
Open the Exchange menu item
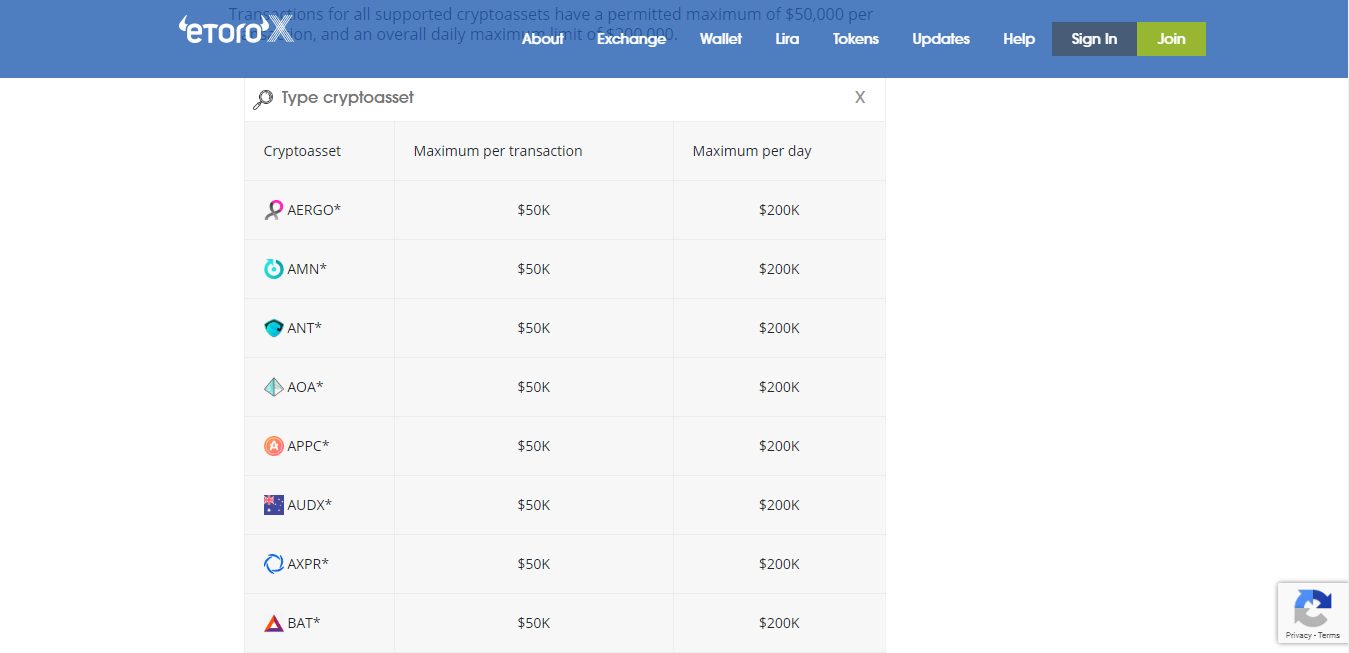[x=631, y=39]
